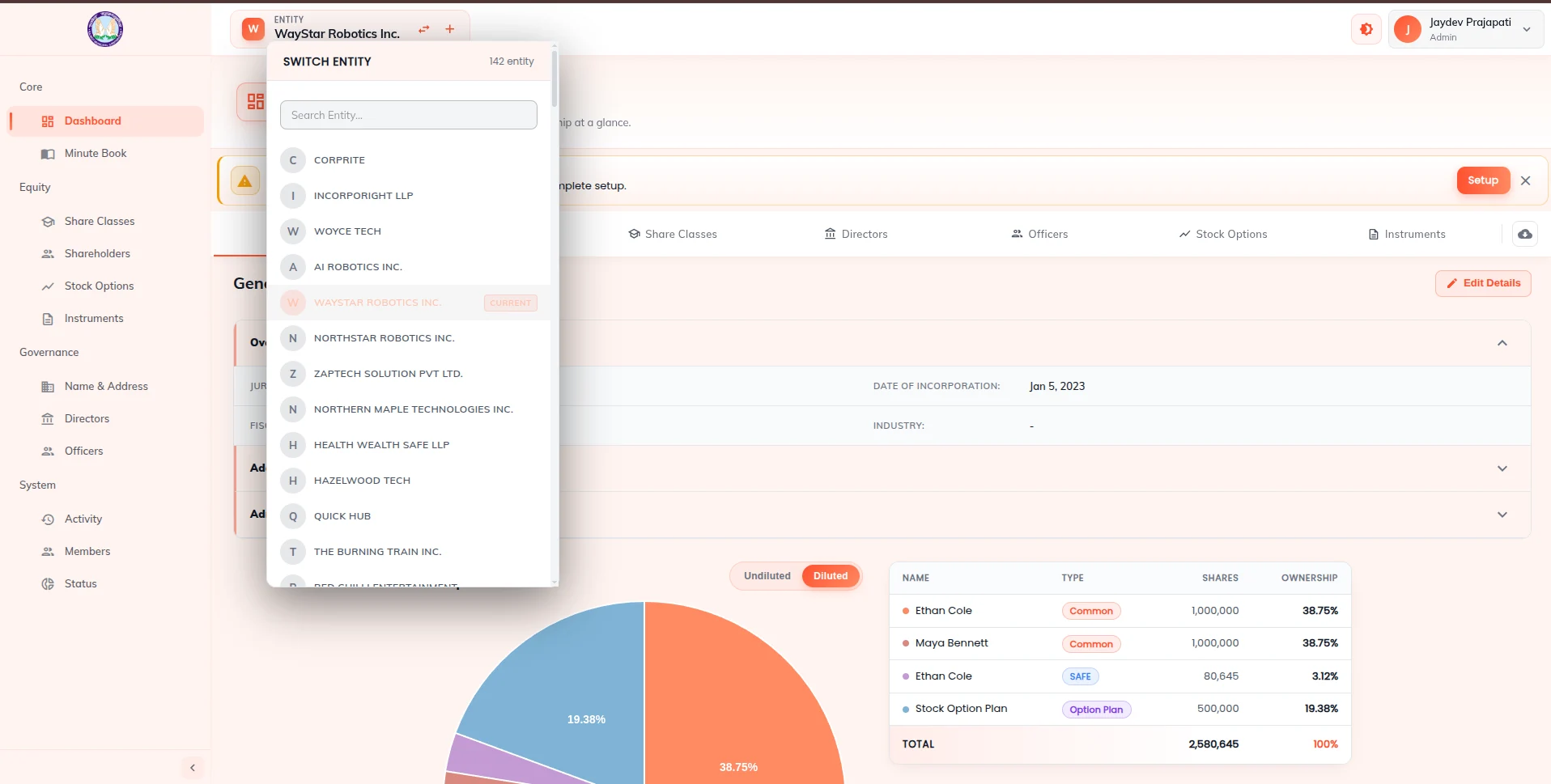Click the switch entity arrows icon
Screen dimensions: 1551x784
tap(424, 29)
